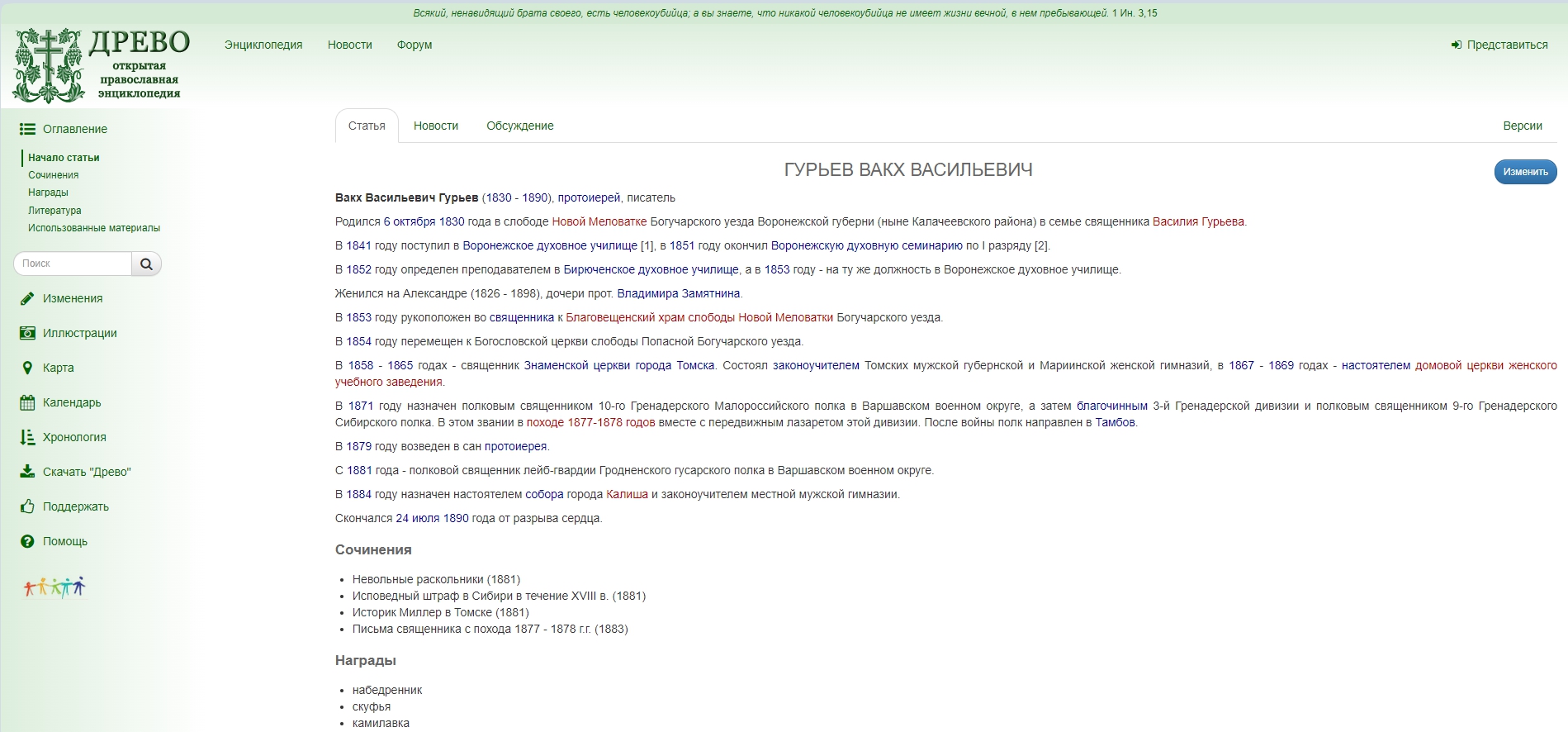The width and height of the screenshot is (1568, 732).
Task: Open the Помощь sidebar link
Action: pyautogui.click(x=65, y=541)
